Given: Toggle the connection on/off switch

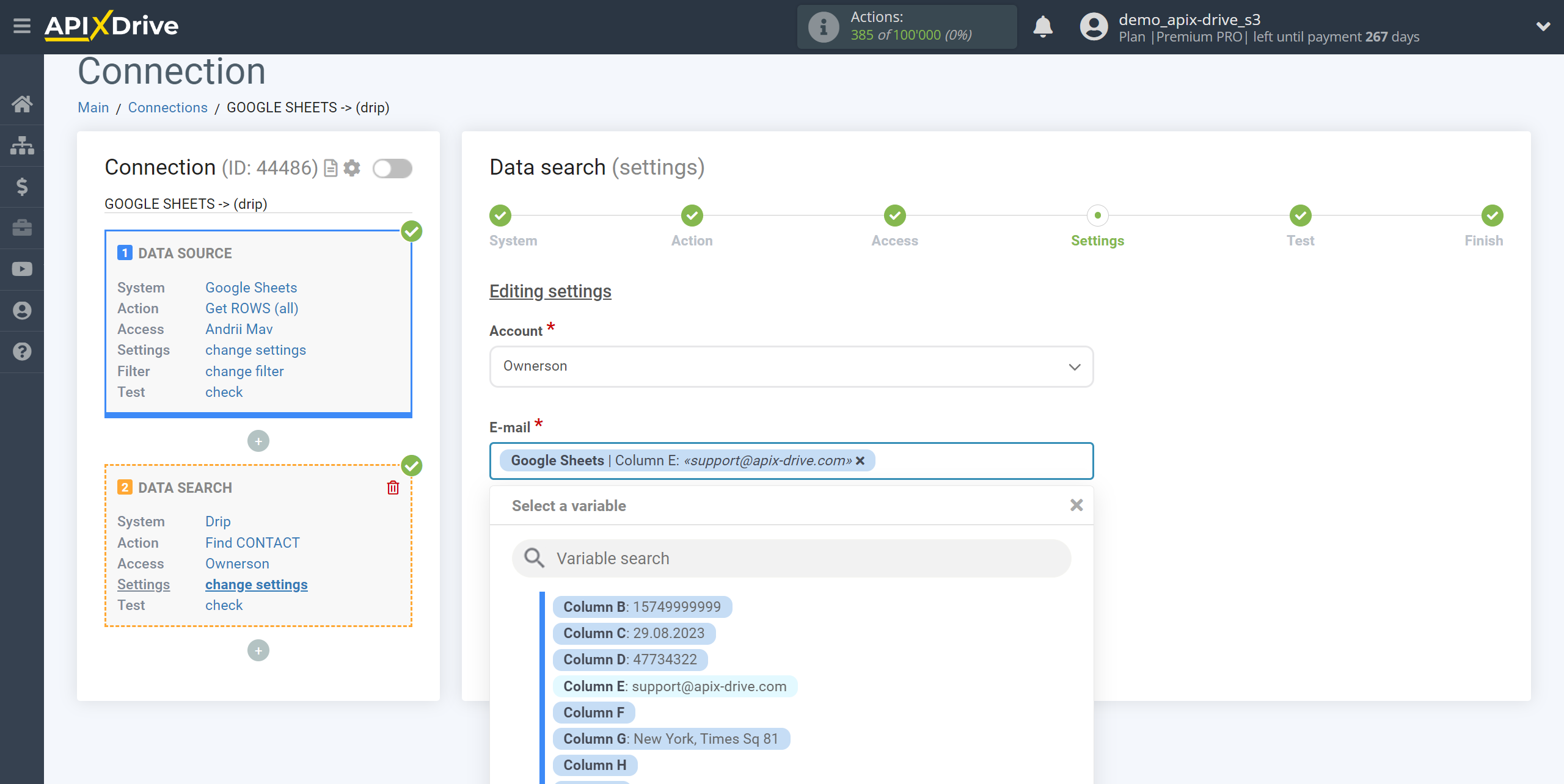Looking at the screenshot, I should [393, 168].
